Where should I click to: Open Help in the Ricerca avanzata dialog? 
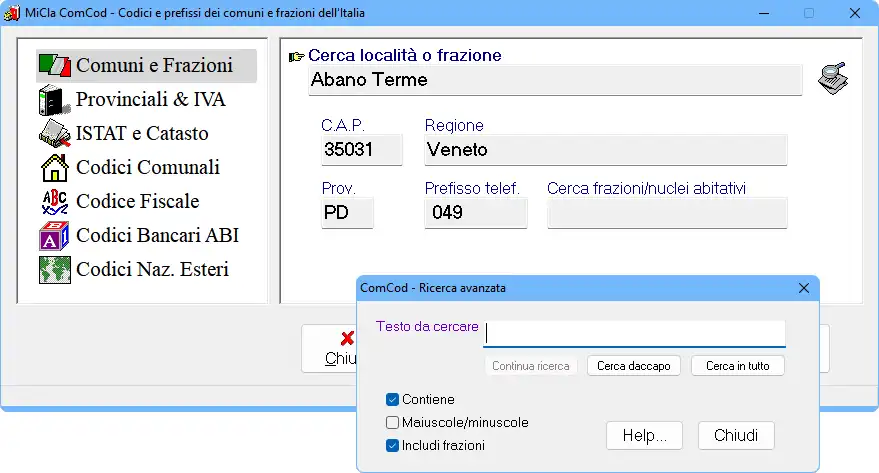click(x=644, y=435)
